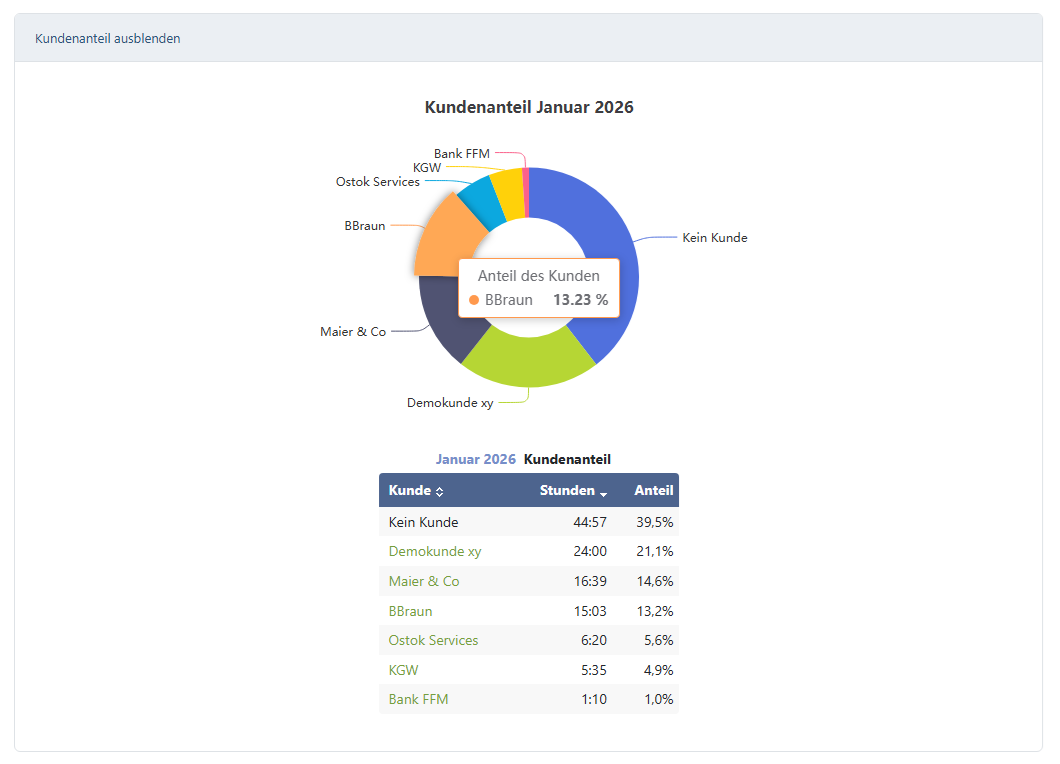
Task: Select the yellow KGW donut segment
Action: [507, 187]
